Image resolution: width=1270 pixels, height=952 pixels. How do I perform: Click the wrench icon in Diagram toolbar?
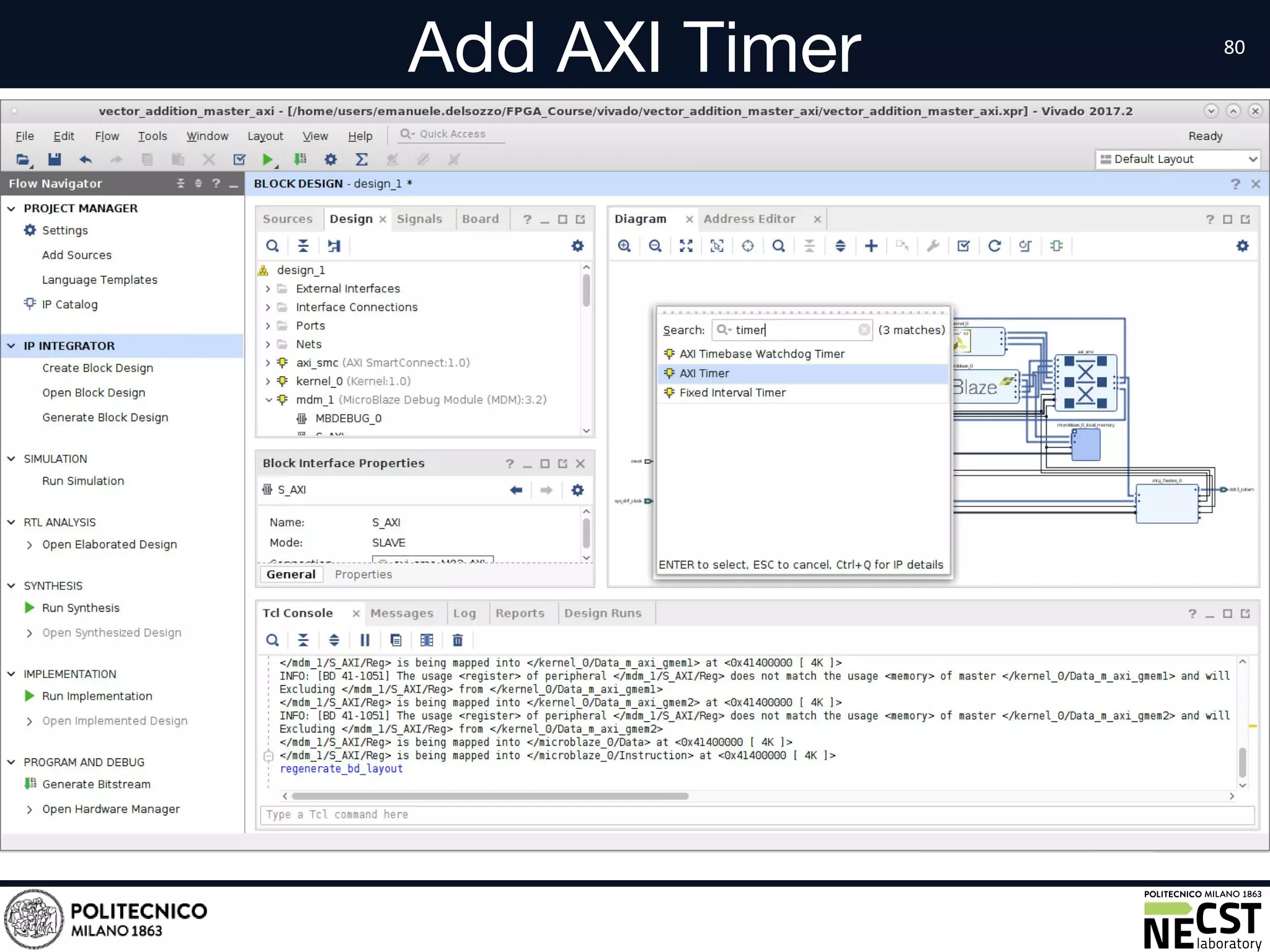[933, 246]
